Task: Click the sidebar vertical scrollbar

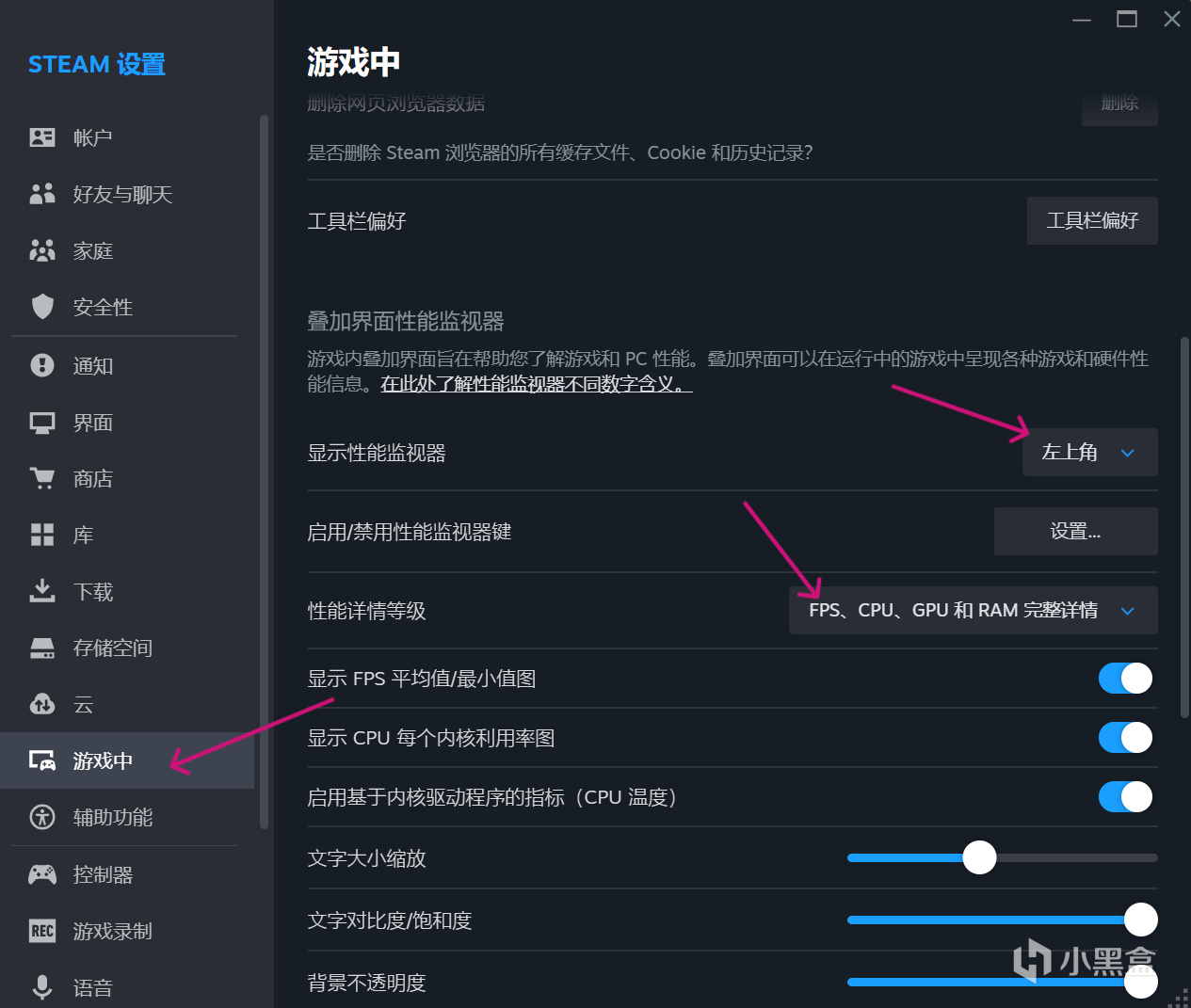Action: click(264, 471)
